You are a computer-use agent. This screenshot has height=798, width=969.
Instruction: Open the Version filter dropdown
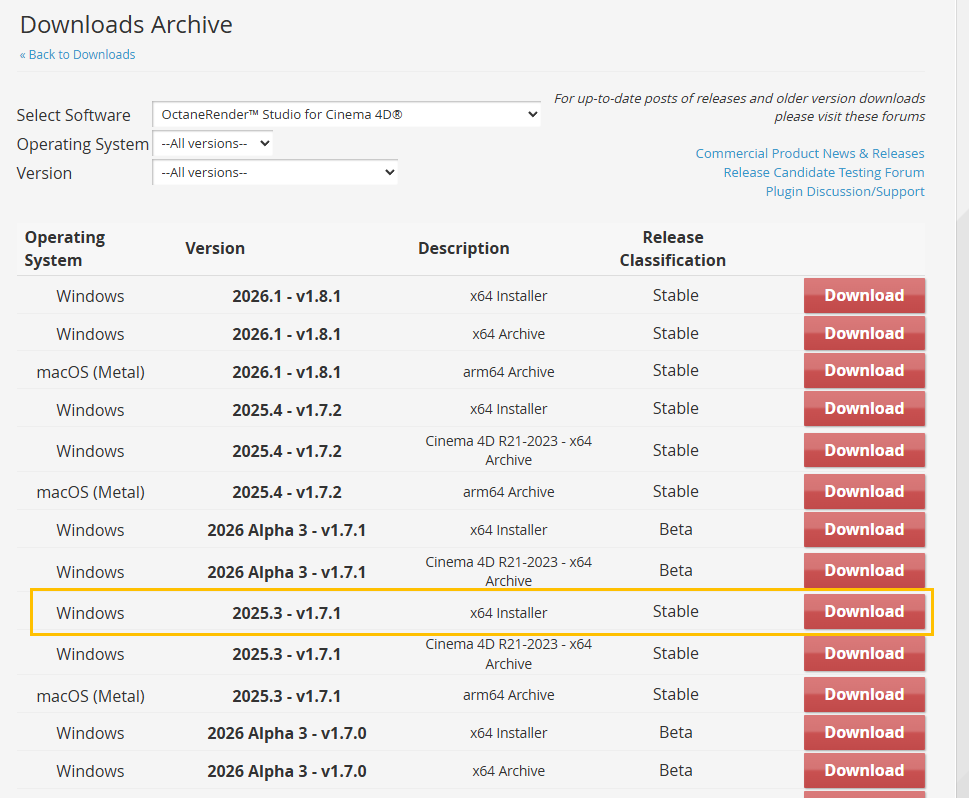pos(275,172)
